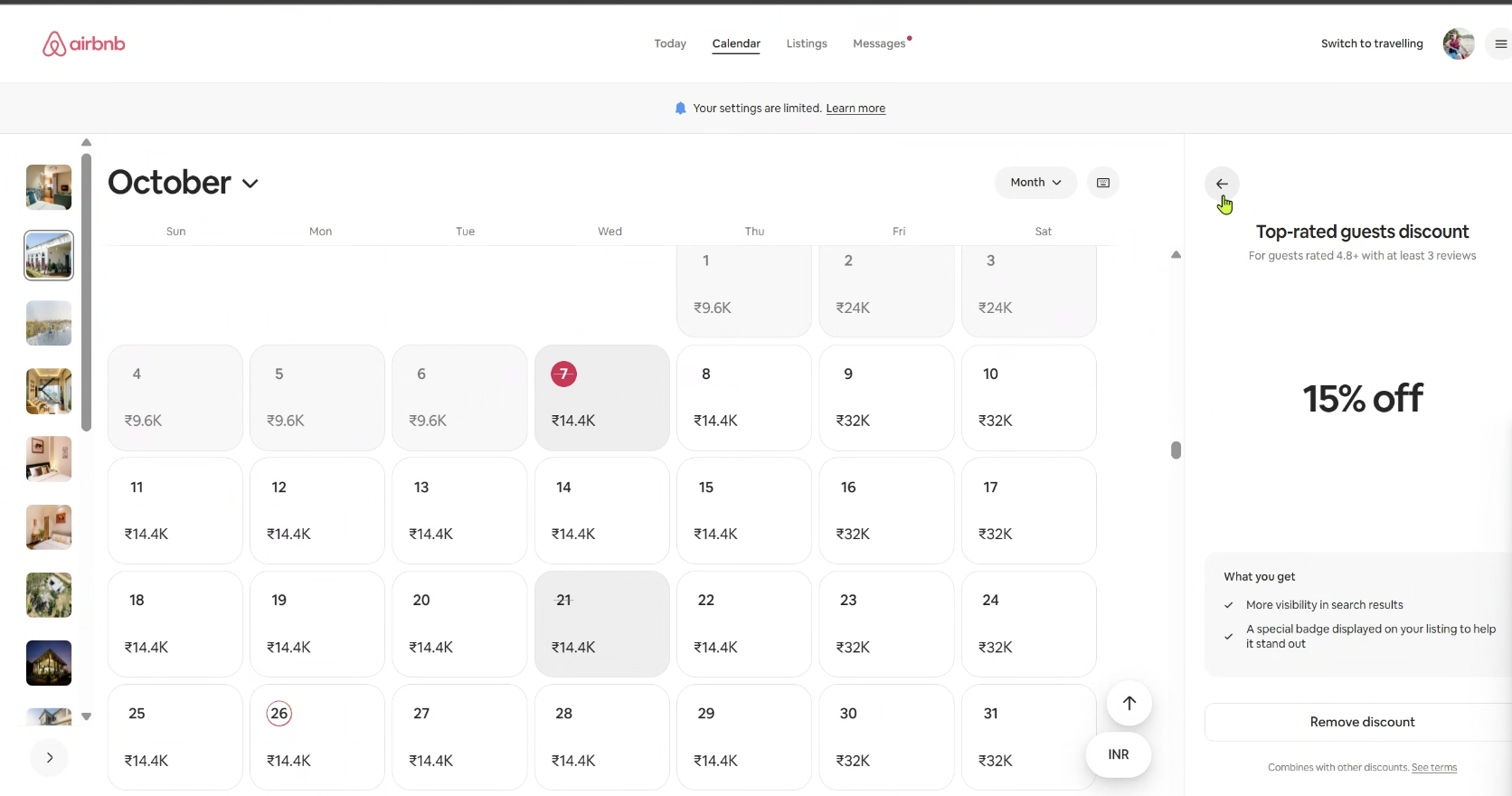Open the October month dropdown
Image resolution: width=1512 pixels, height=796 pixels.
[x=184, y=183]
